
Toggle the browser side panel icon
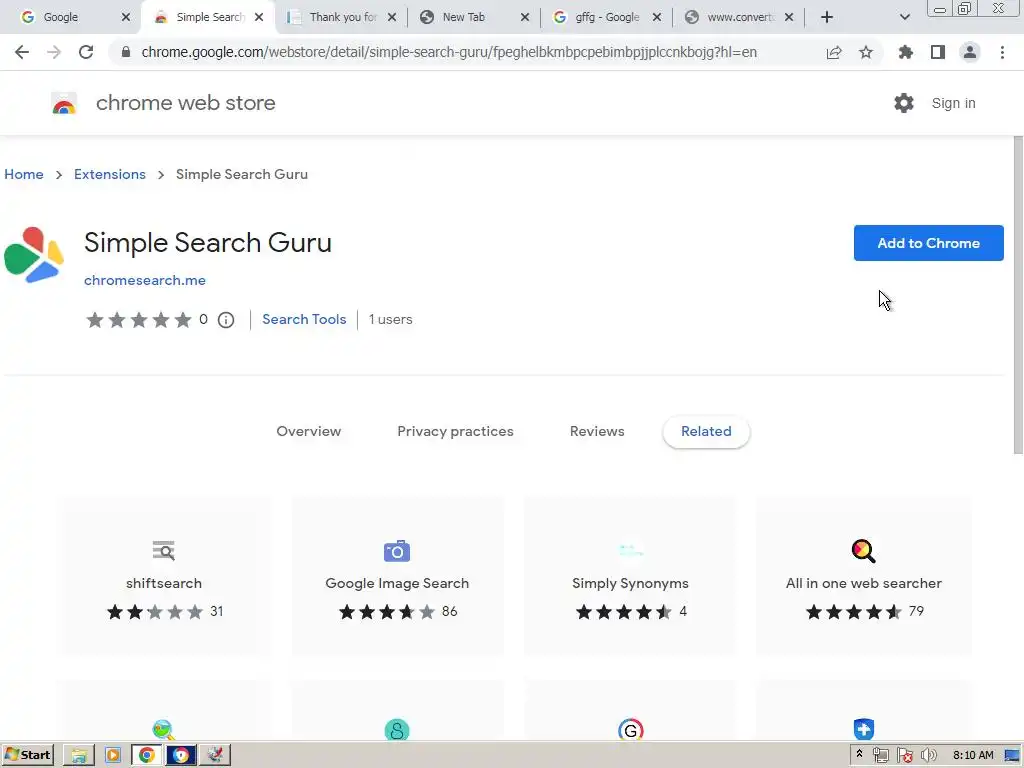[x=938, y=52]
